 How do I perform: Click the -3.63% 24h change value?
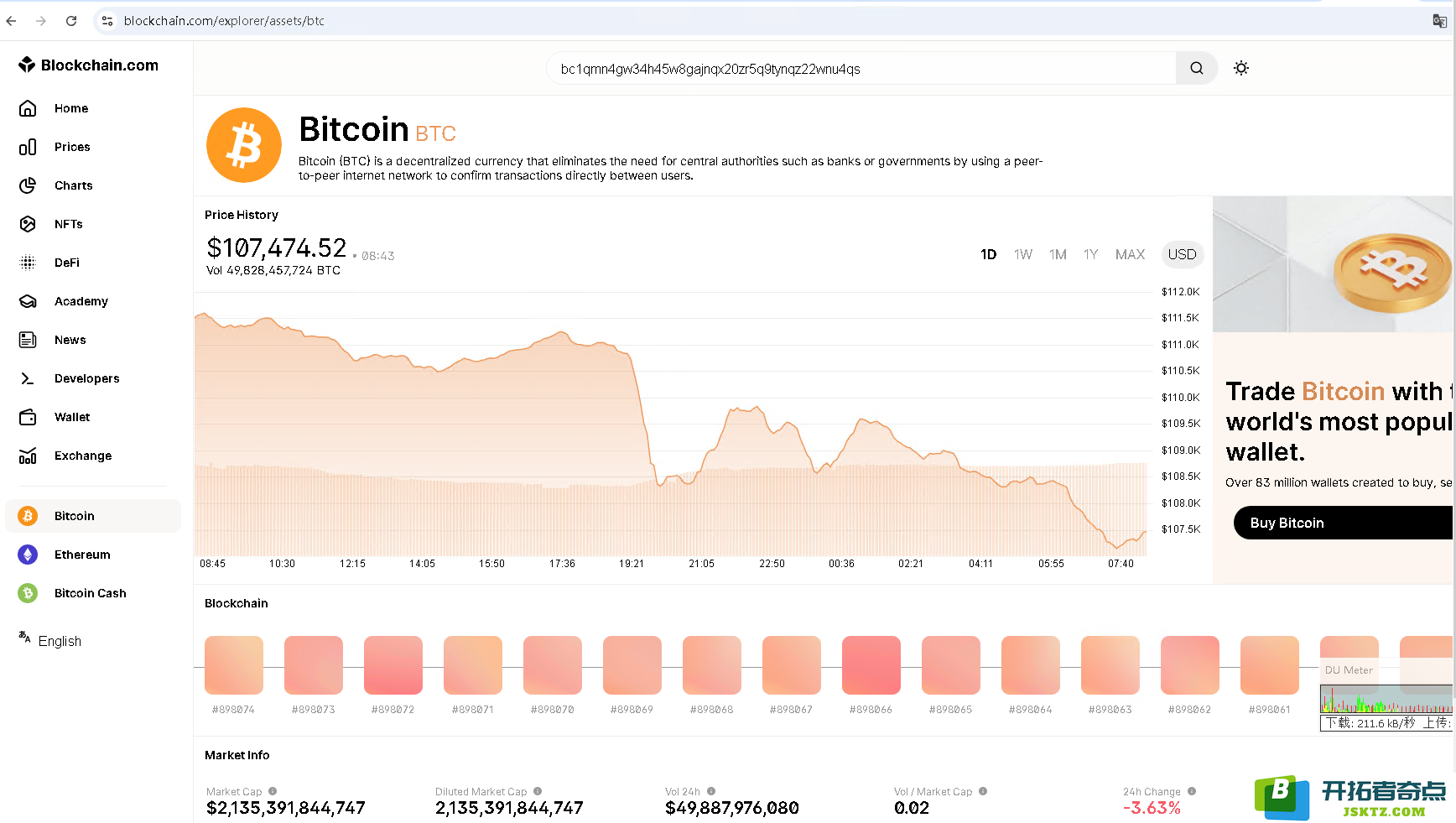(1152, 808)
